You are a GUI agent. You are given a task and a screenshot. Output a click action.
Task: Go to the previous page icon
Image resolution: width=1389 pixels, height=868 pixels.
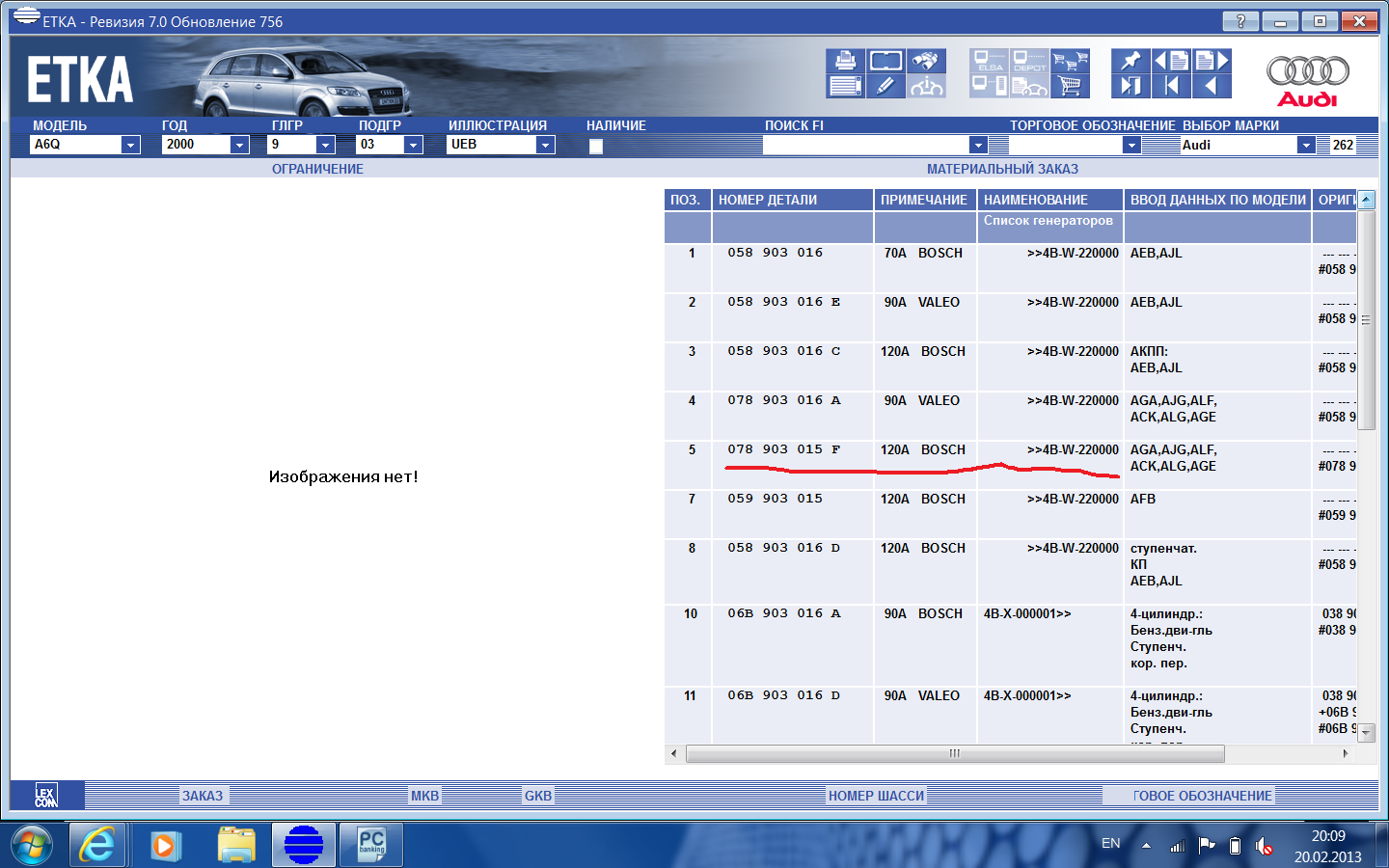tap(1171, 61)
